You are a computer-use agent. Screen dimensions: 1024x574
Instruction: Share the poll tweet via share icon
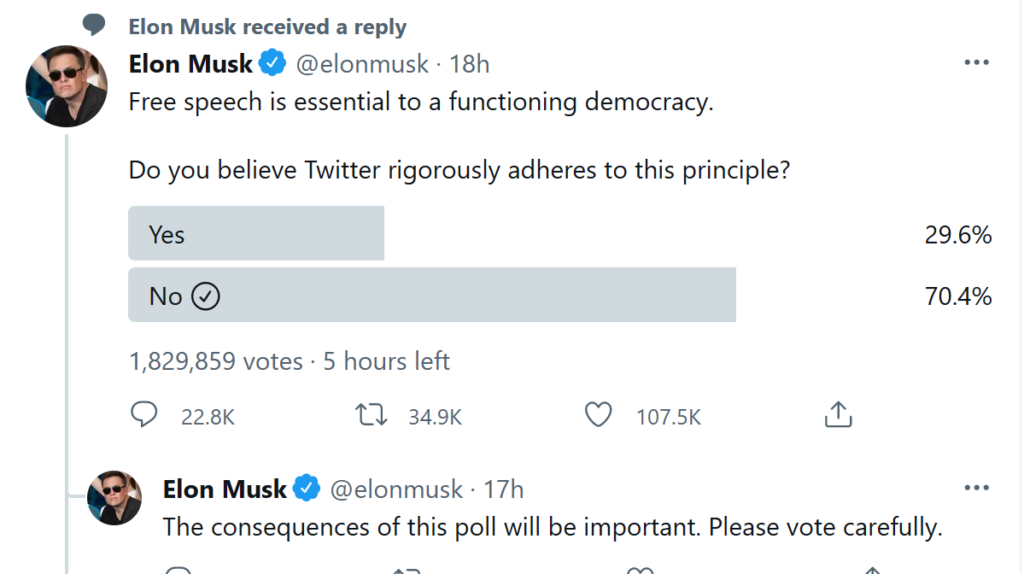click(x=838, y=415)
